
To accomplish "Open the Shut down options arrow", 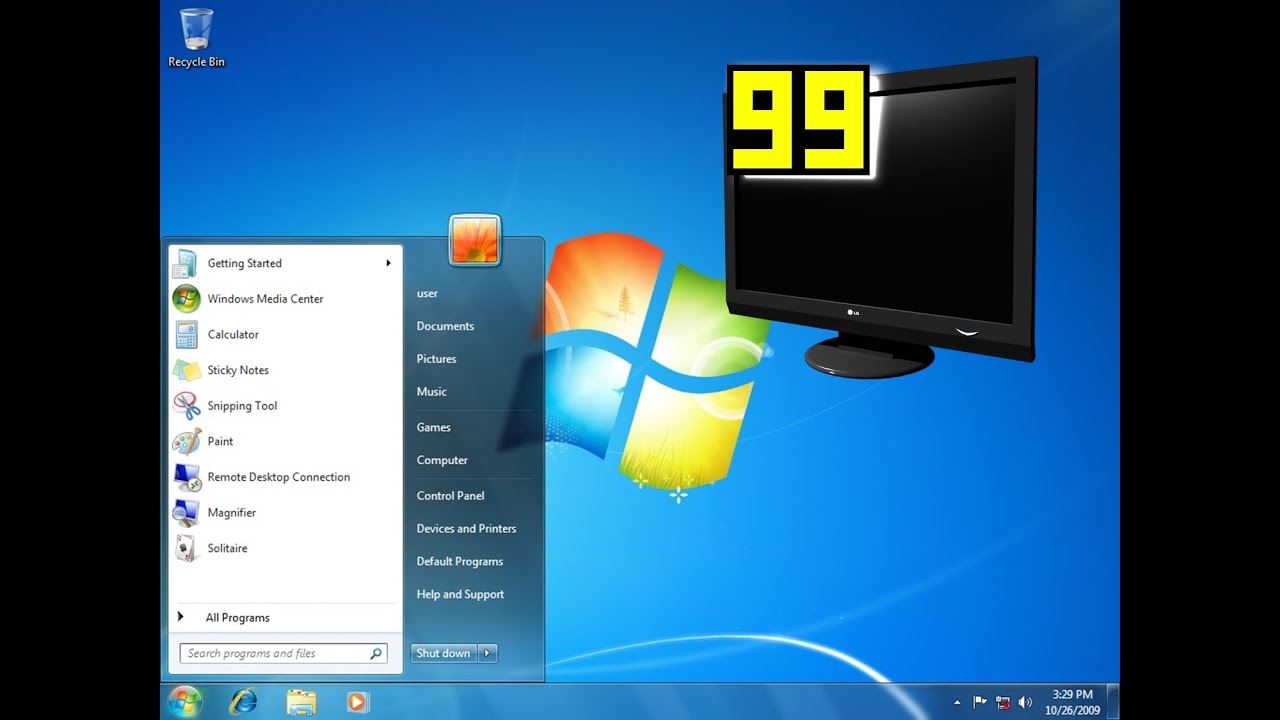I will (488, 653).
